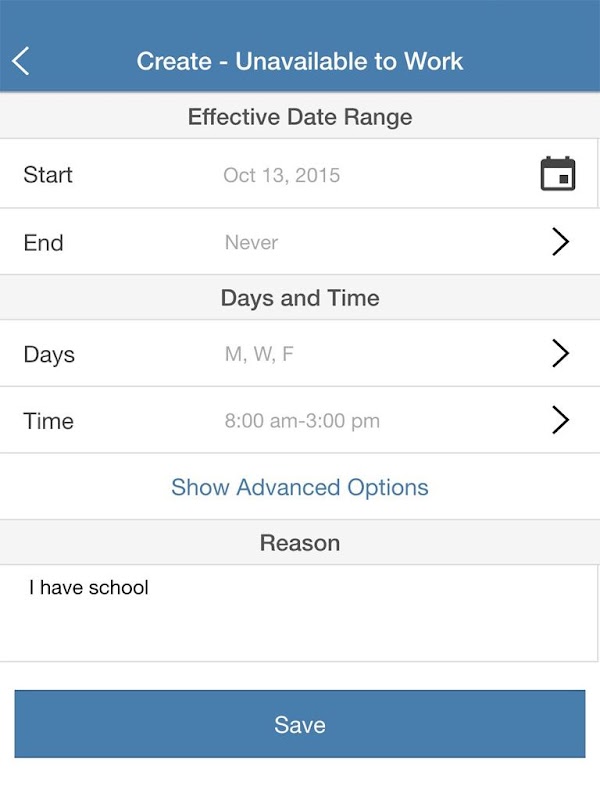
Task: Open the calendar picker icon for Start
Action: coord(558,174)
